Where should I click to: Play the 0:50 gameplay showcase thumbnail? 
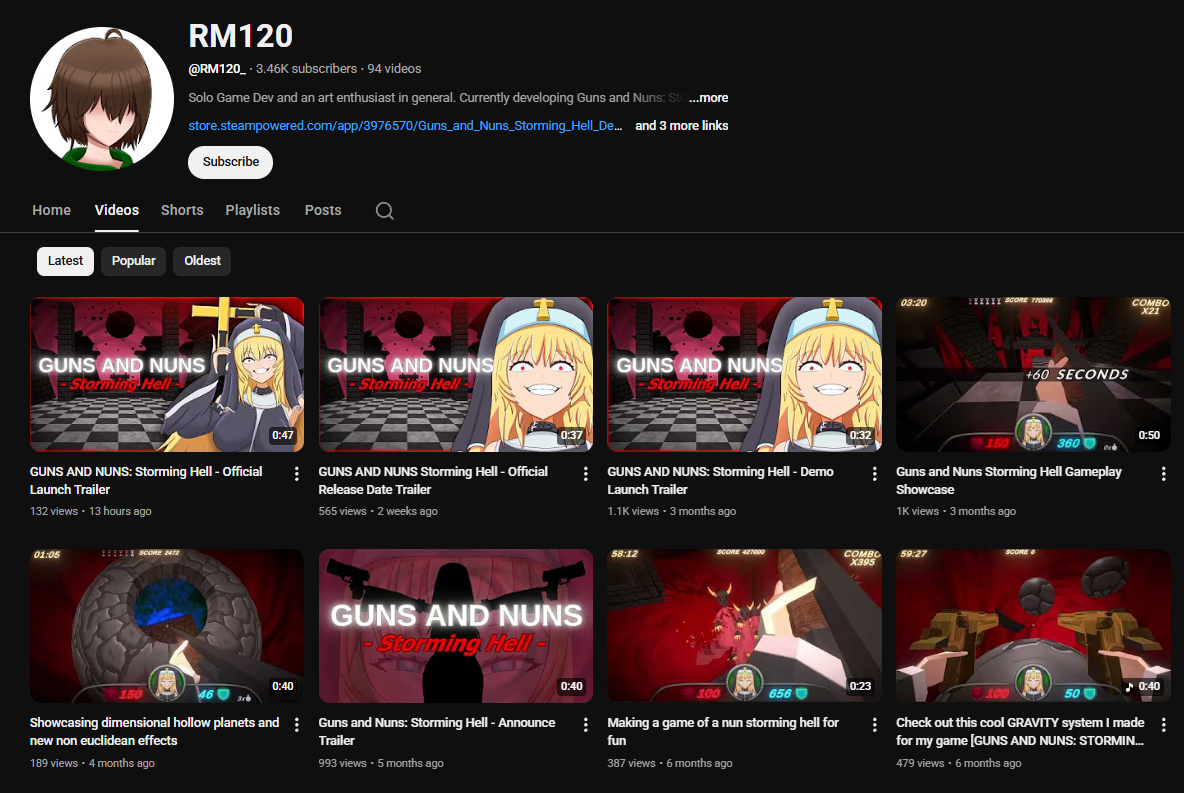point(1033,375)
